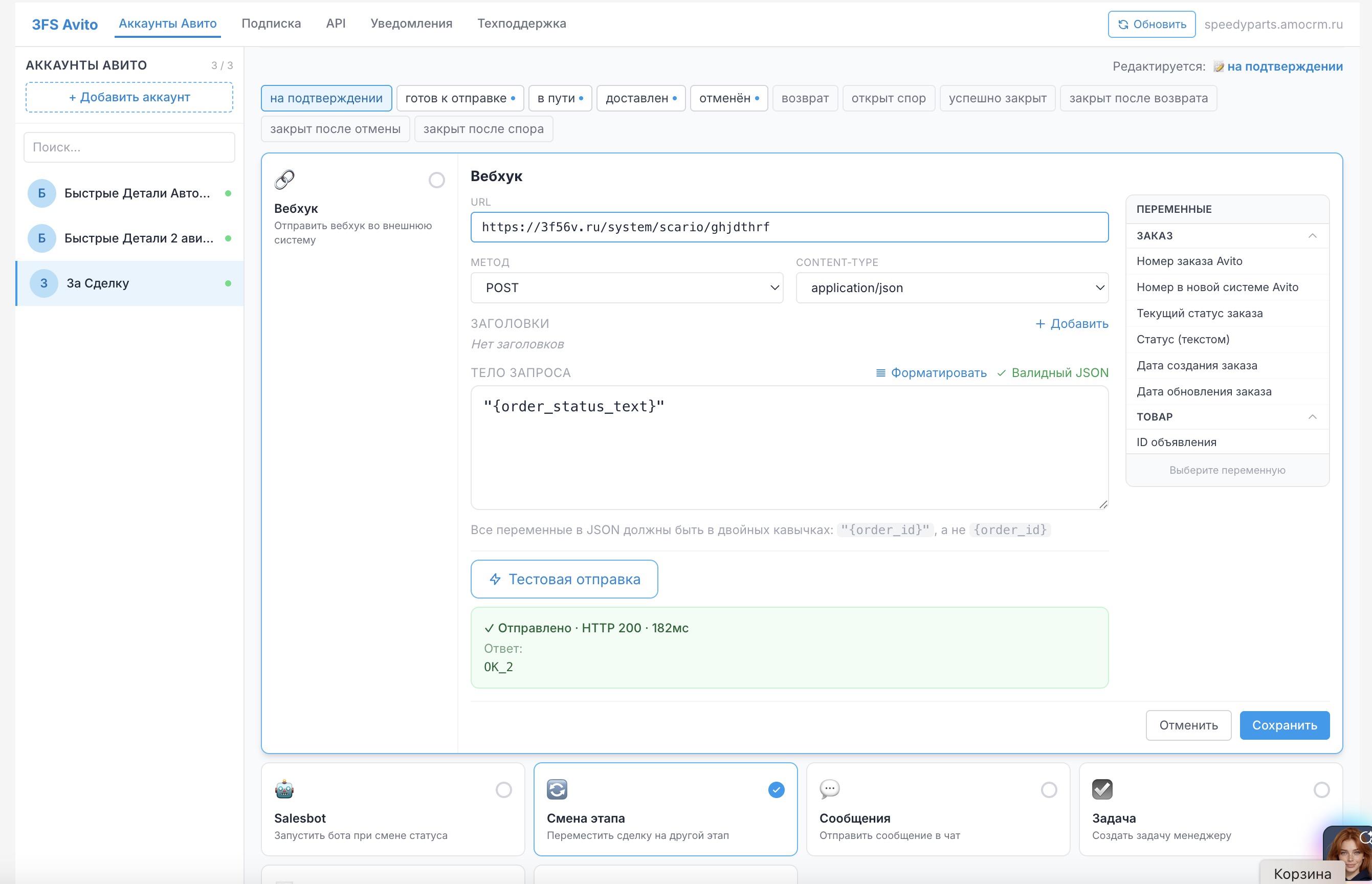Open the Подписка tab
Image resolution: width=1372 pixels, height=884 pixels.
coord(271,24)
